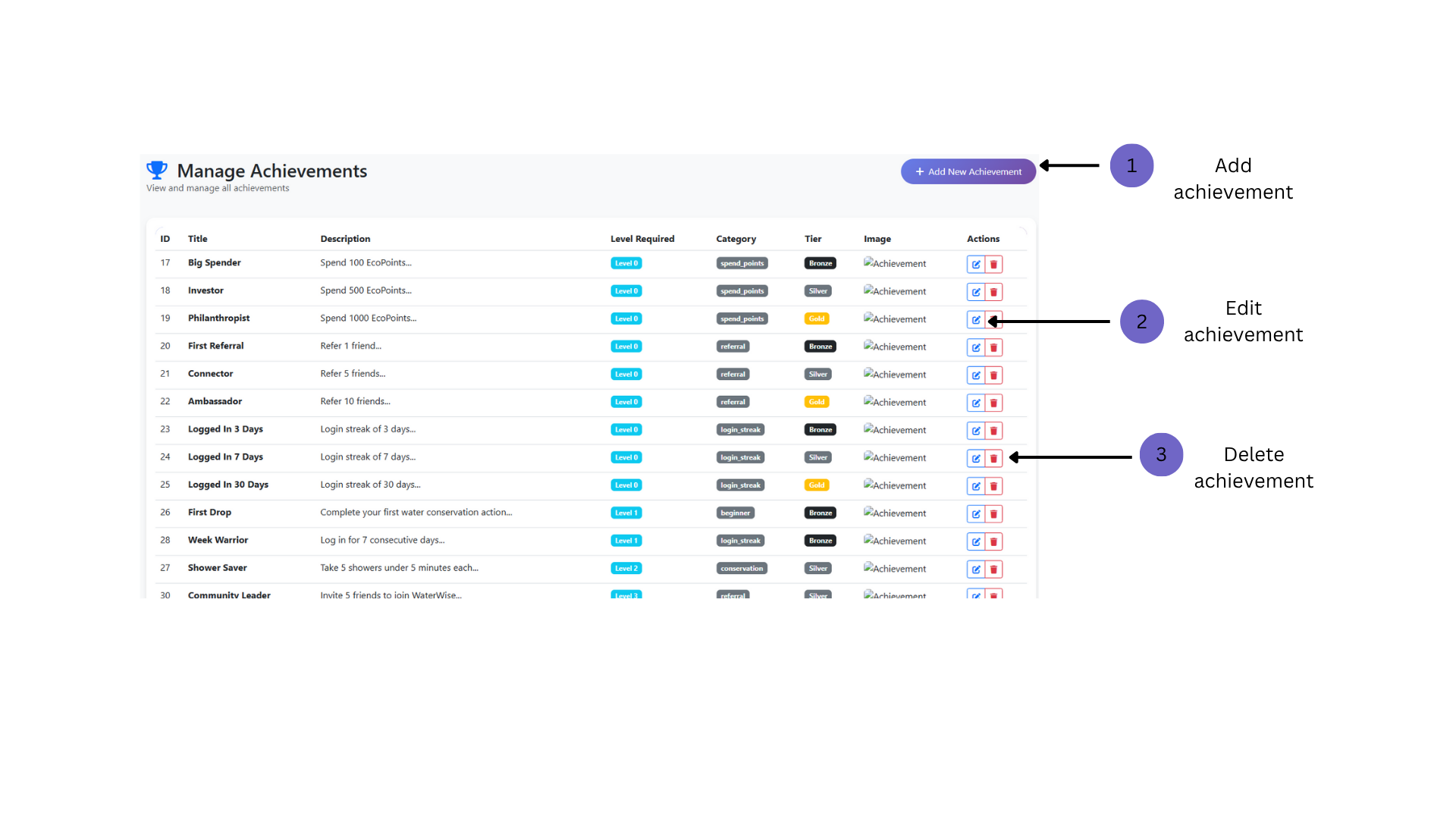1456x819 pixels.
Task: Click 'Spend 1000 EcoPoints...' description
Action: coord(368,318)
